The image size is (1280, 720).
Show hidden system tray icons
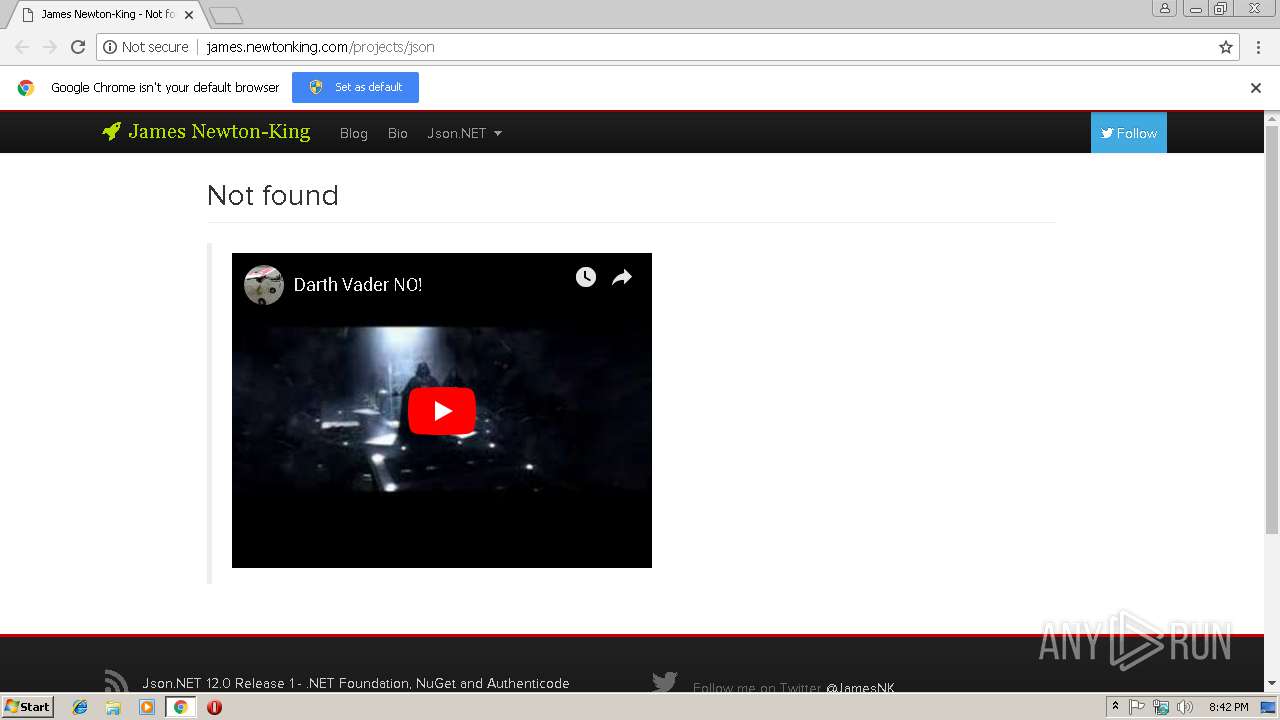coord(1115,707)
